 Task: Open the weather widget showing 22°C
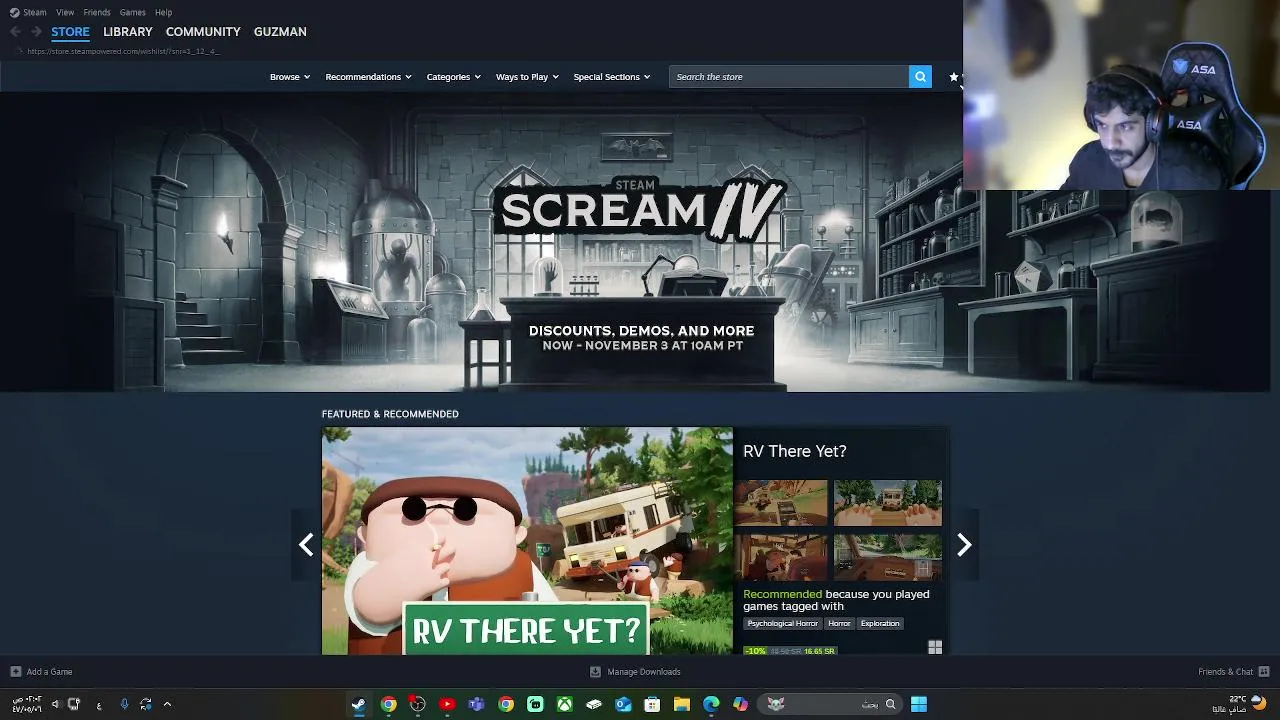(x=1240, y=703)
